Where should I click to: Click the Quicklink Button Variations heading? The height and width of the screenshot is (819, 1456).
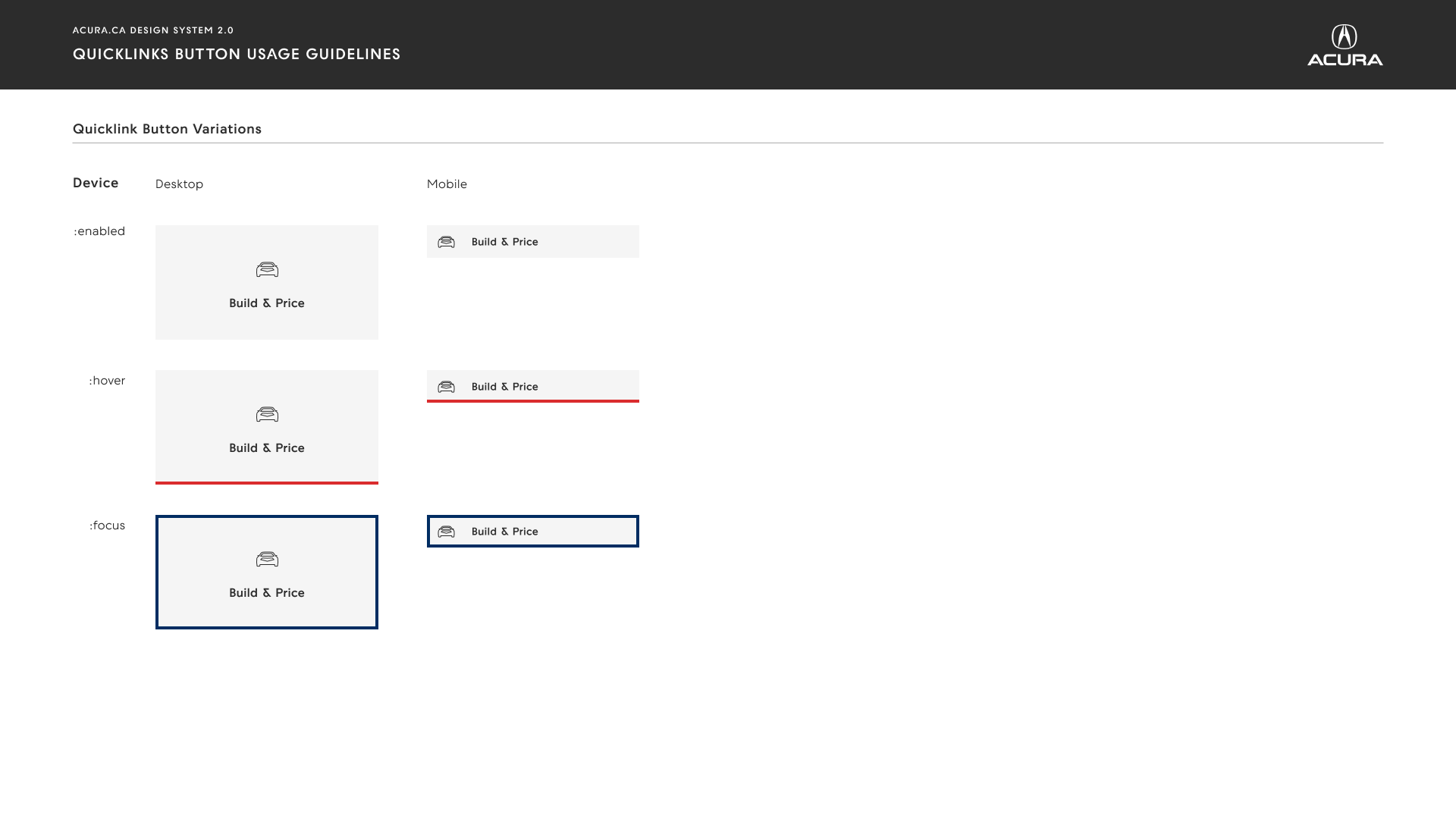click(x=167, y=129)
